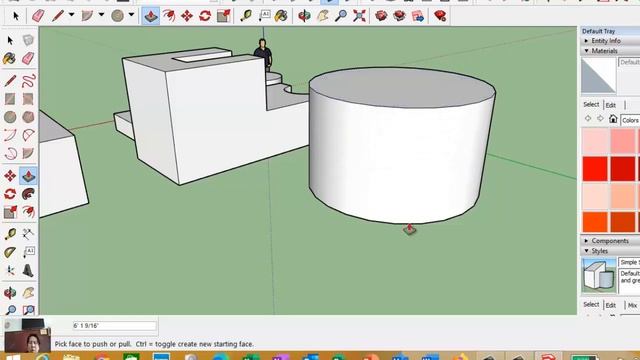
Task: Pick the bright orange color swatch
Action: pos(595,222)
